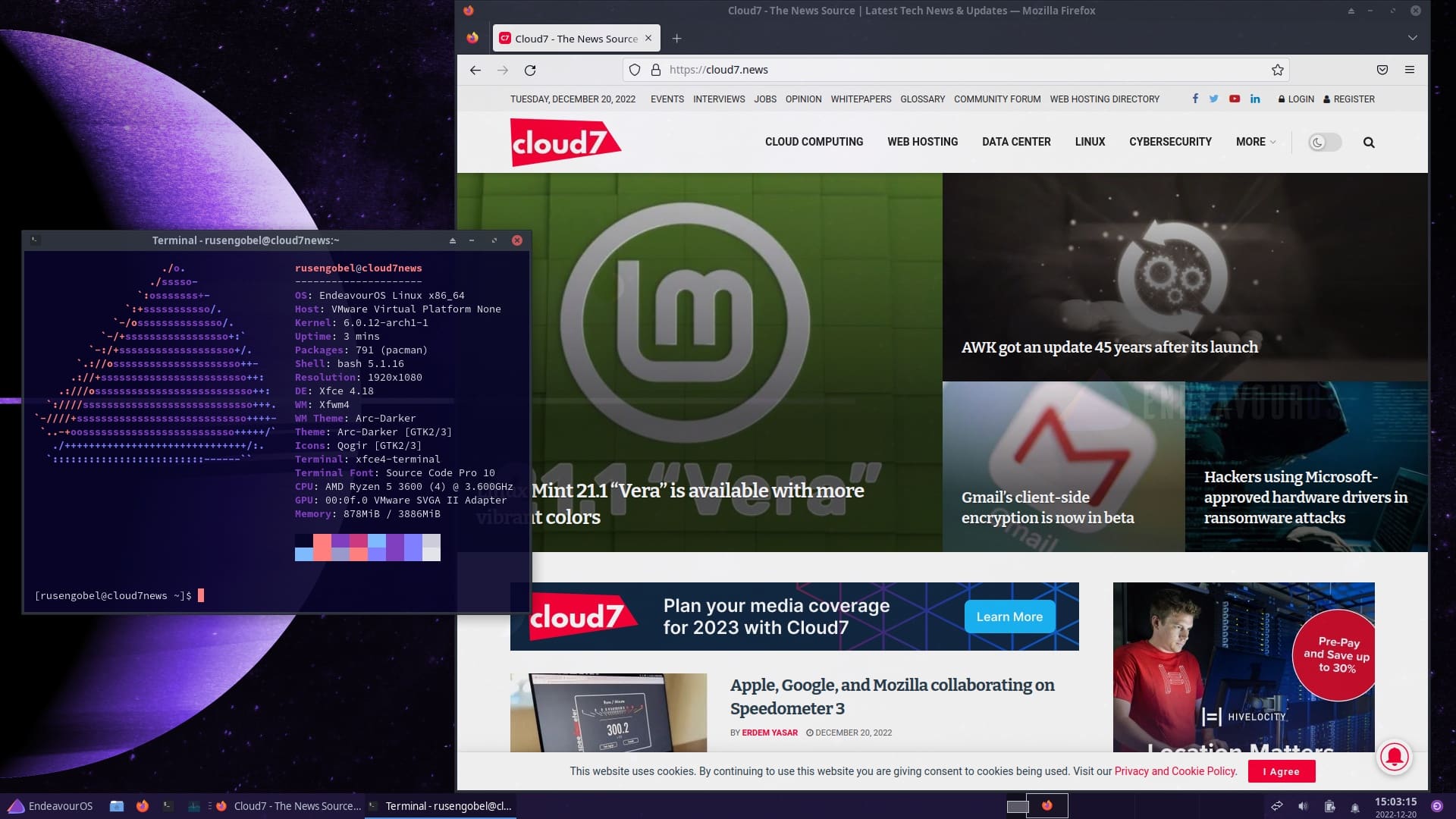Toggle the site's dark mode switch
This screenshot has width=1456, height=819.
click(1323, 142)
